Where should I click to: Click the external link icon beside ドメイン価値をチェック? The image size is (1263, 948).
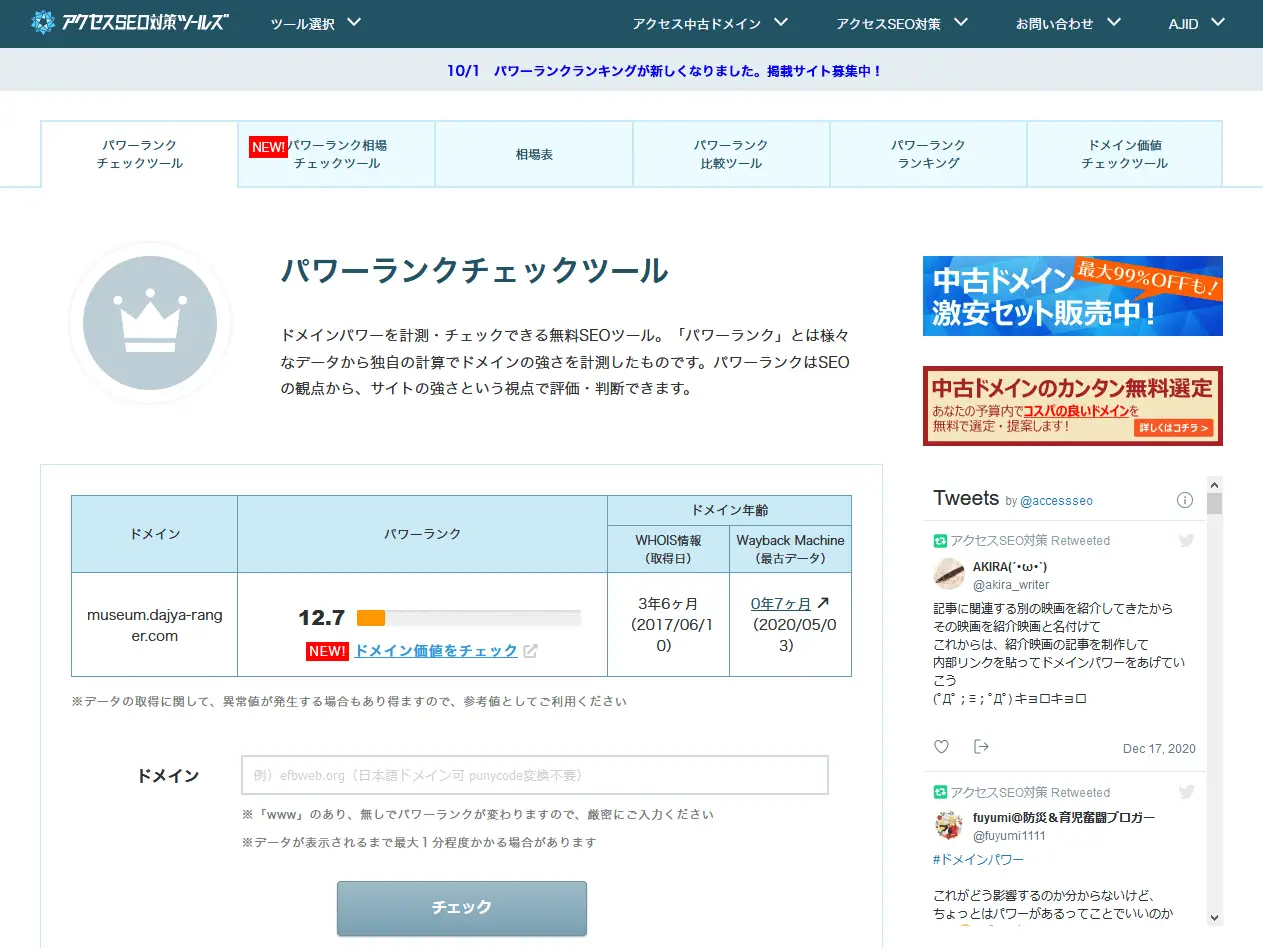[530, 651]
